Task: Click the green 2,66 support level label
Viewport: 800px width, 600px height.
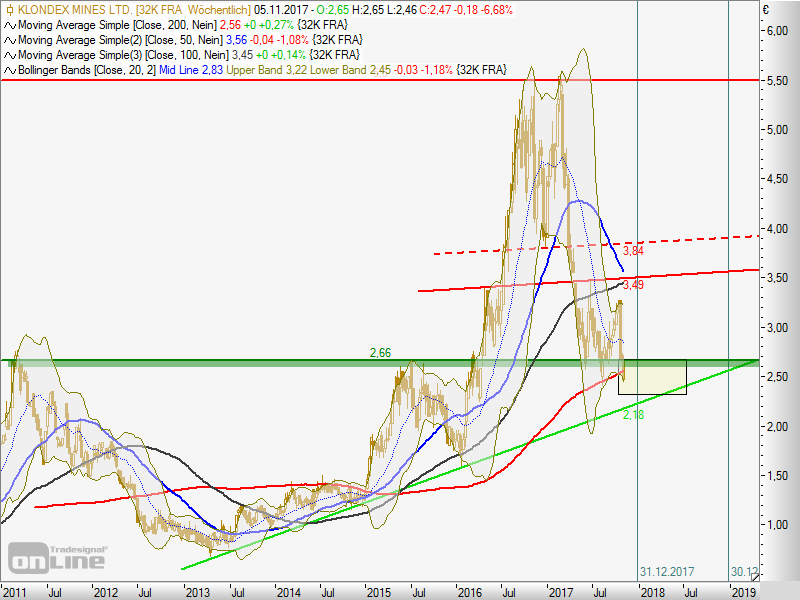Action: click(380, 353)
